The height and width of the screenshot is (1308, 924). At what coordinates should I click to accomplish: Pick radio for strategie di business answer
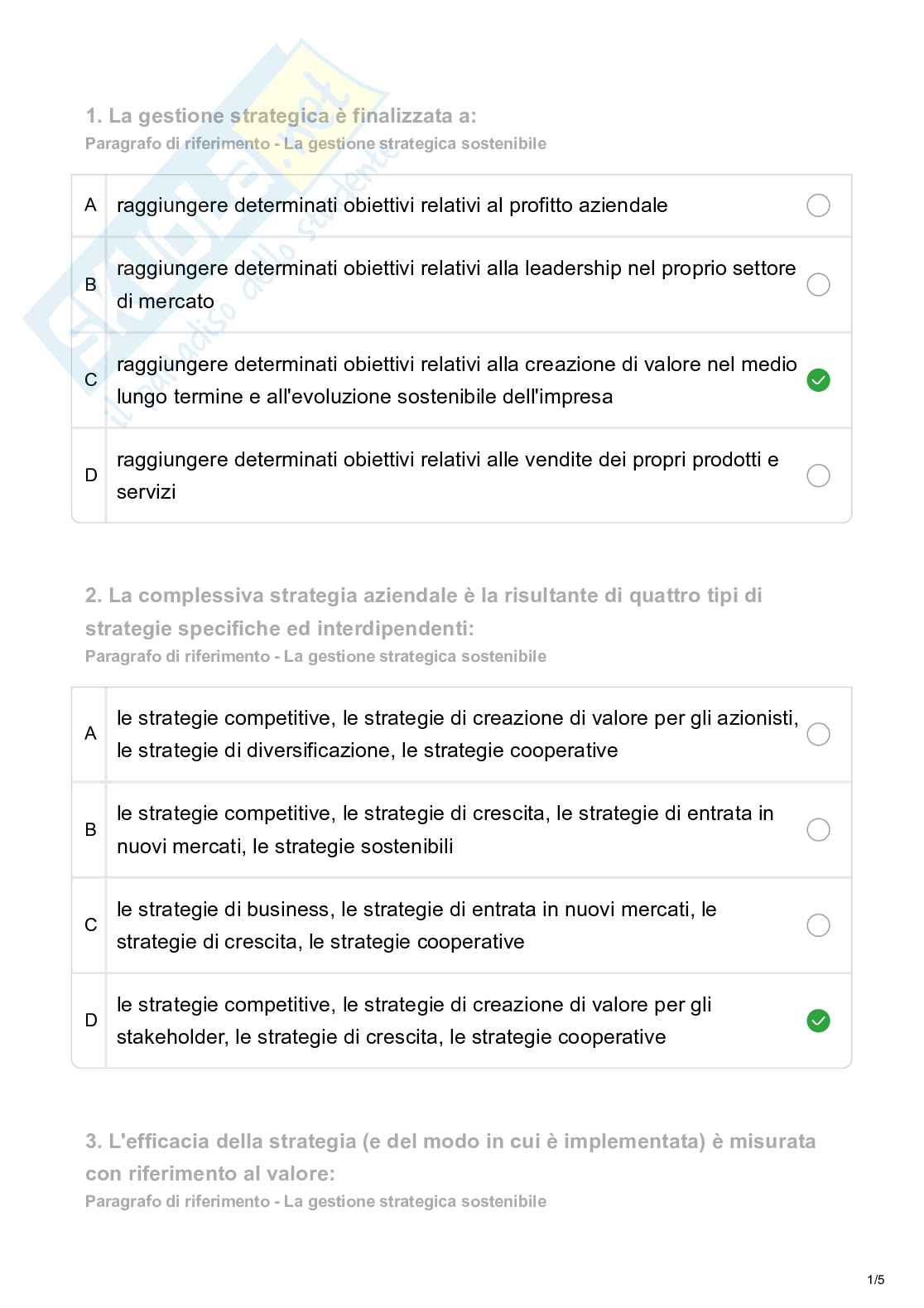click(x=817, y=925)
